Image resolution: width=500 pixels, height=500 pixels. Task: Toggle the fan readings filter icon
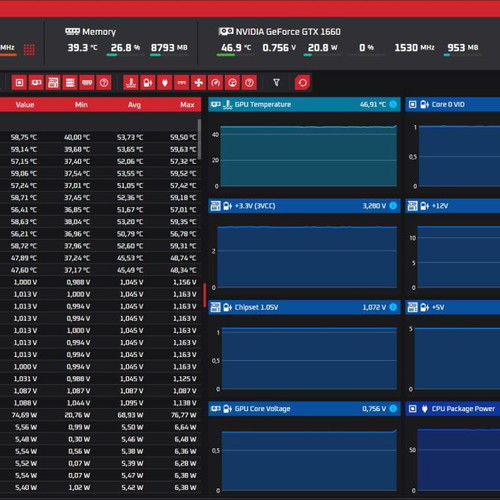coord(199,83)
